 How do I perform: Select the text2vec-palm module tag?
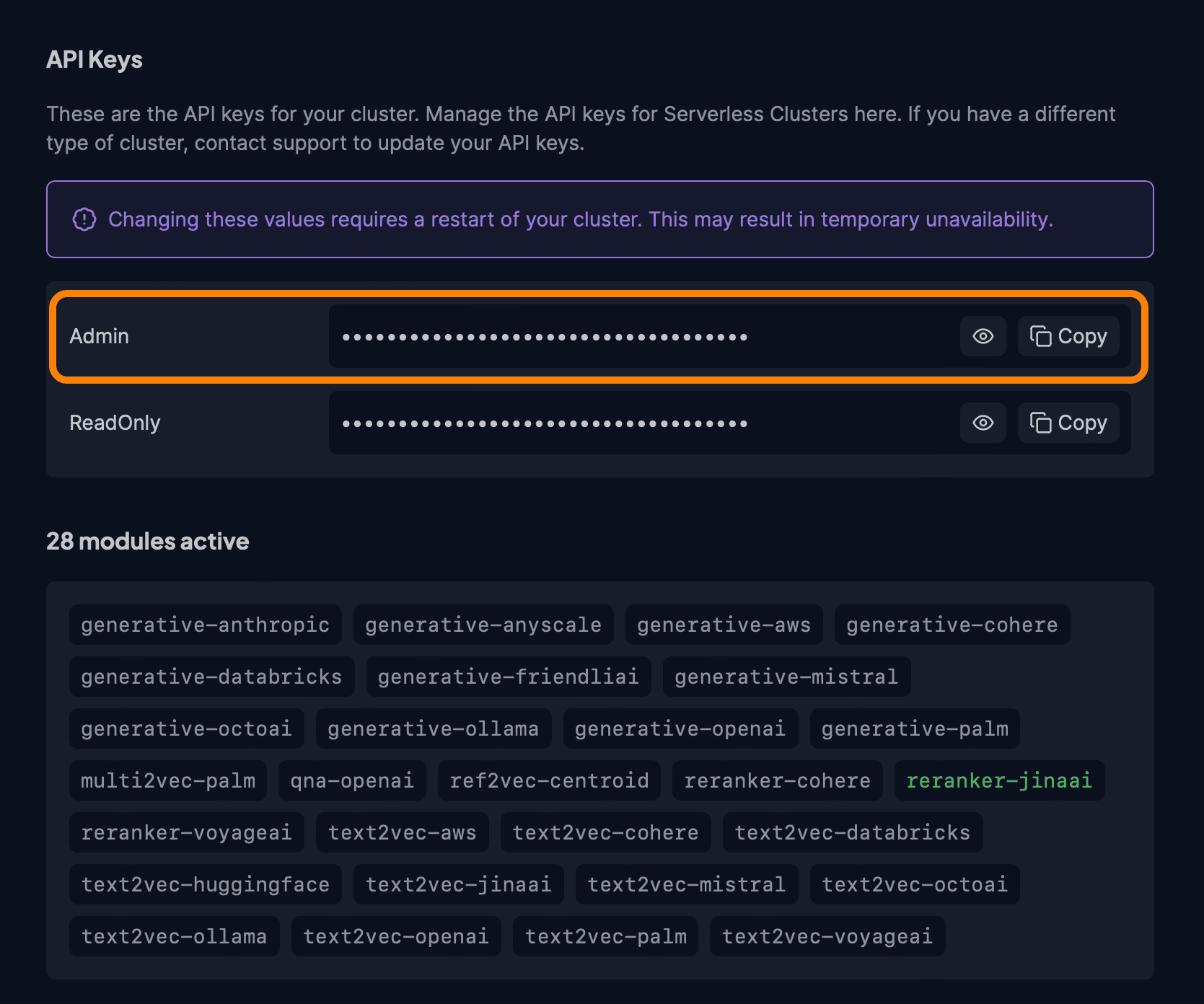[x=606, y=936]
